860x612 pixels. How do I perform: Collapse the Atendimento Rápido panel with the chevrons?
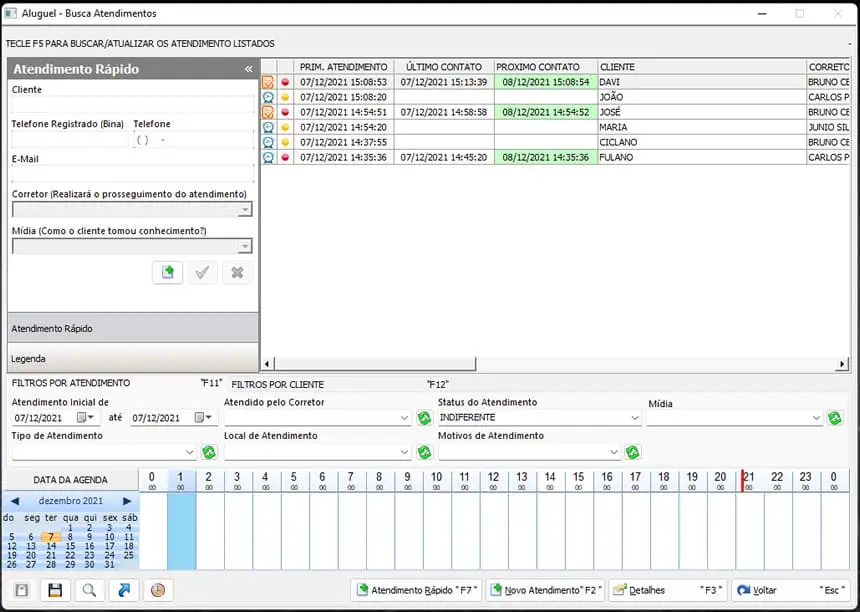249,69
